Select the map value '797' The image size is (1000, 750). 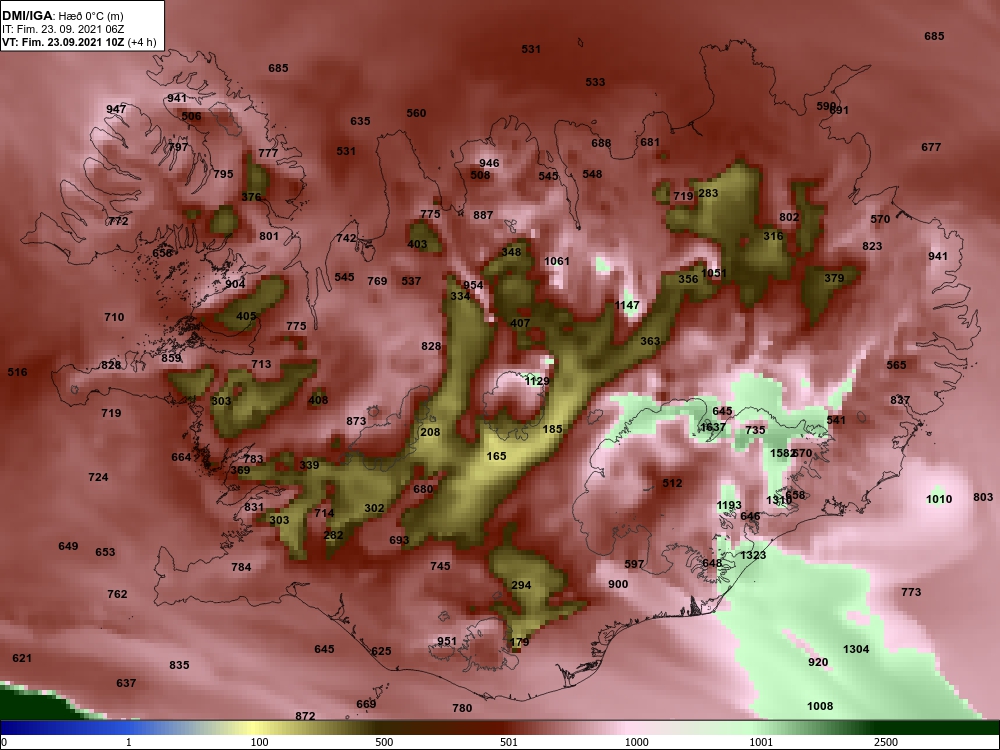179,147
